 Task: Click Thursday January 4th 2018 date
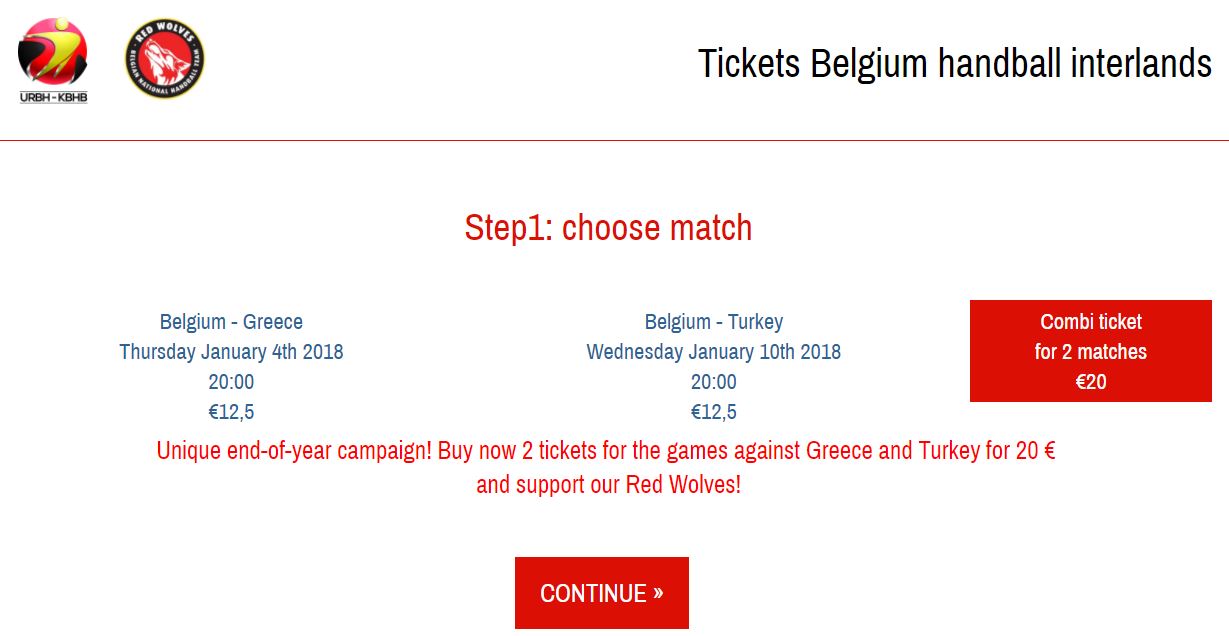pyautogui.click(x=231, y=352)
